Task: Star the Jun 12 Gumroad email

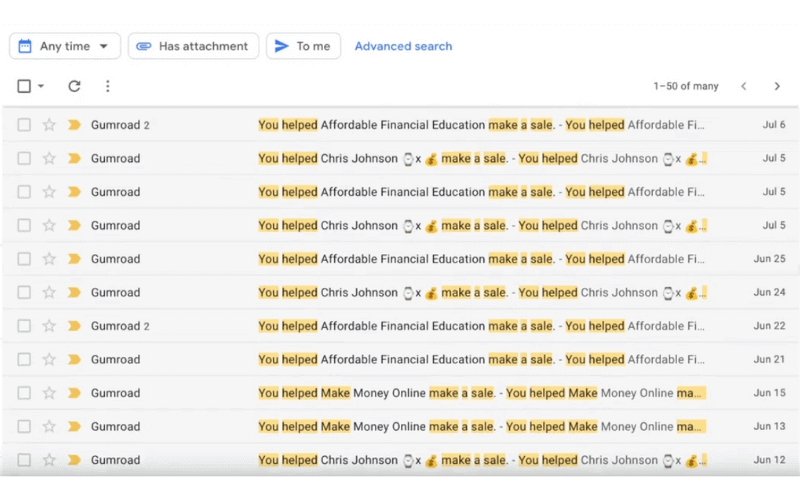Action: [49, 460]
